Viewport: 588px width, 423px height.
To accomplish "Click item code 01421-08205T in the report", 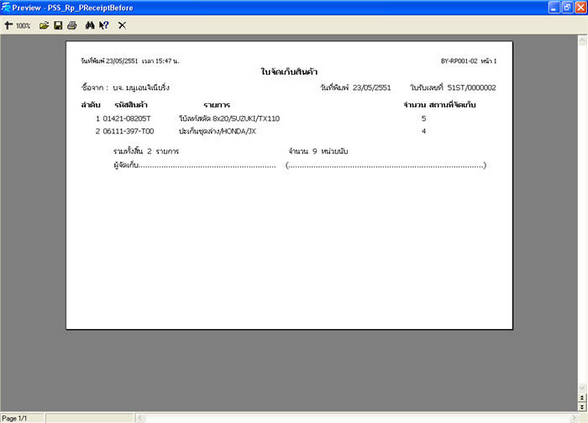I will (127, 118).
